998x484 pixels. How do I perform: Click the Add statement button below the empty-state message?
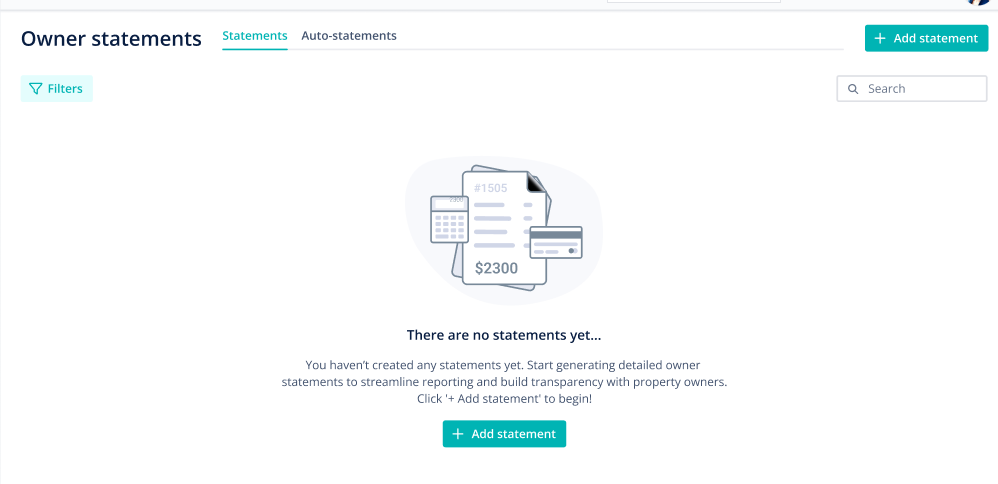(x=504, y=434)
